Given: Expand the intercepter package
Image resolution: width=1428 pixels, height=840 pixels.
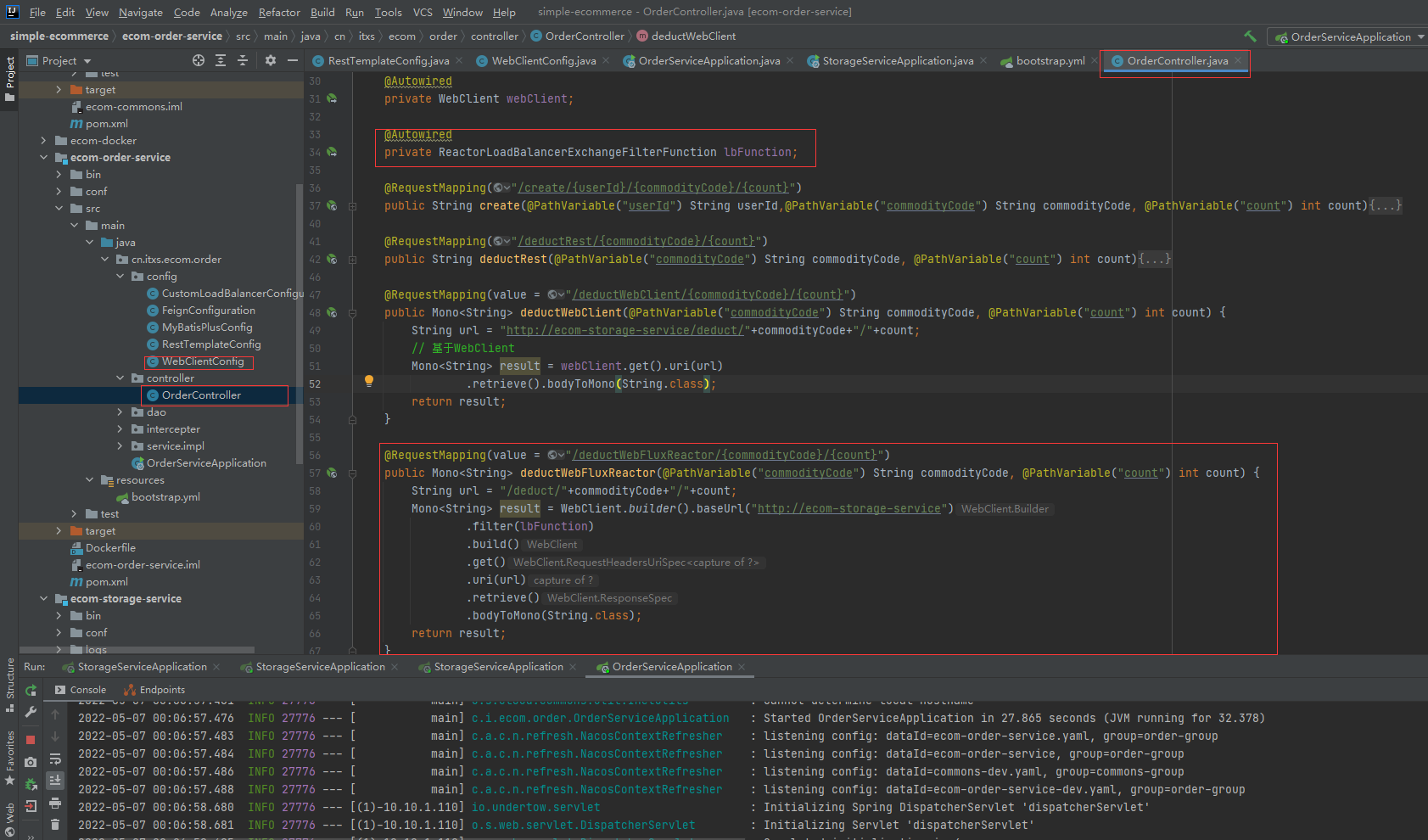Looking at the screenshot, I should pyautogui.click(x=120, y=429).
